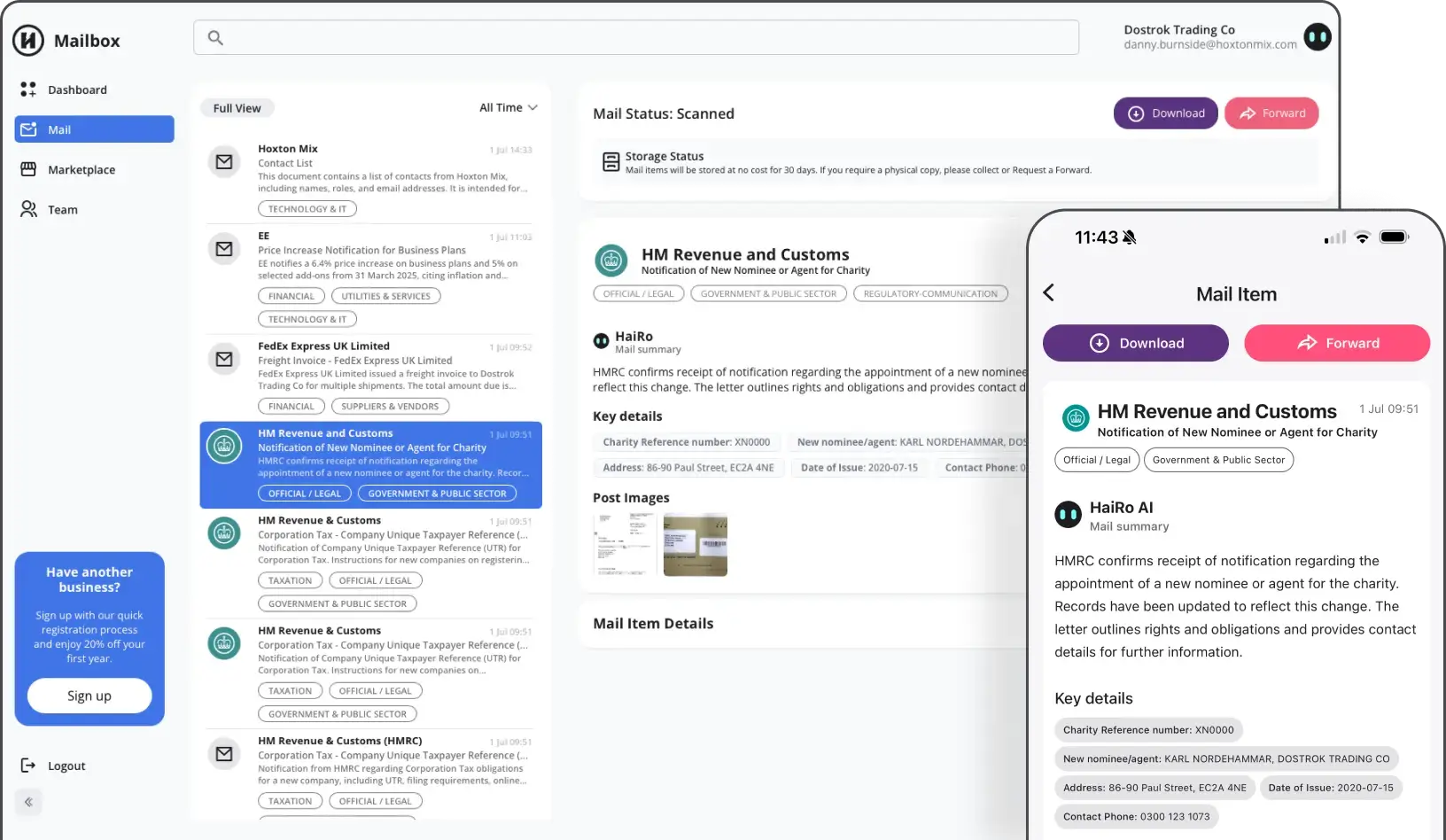Toggle the Full View option
Screen dimensions: 1446x840
pyautogui.click(x=237, y=108)
